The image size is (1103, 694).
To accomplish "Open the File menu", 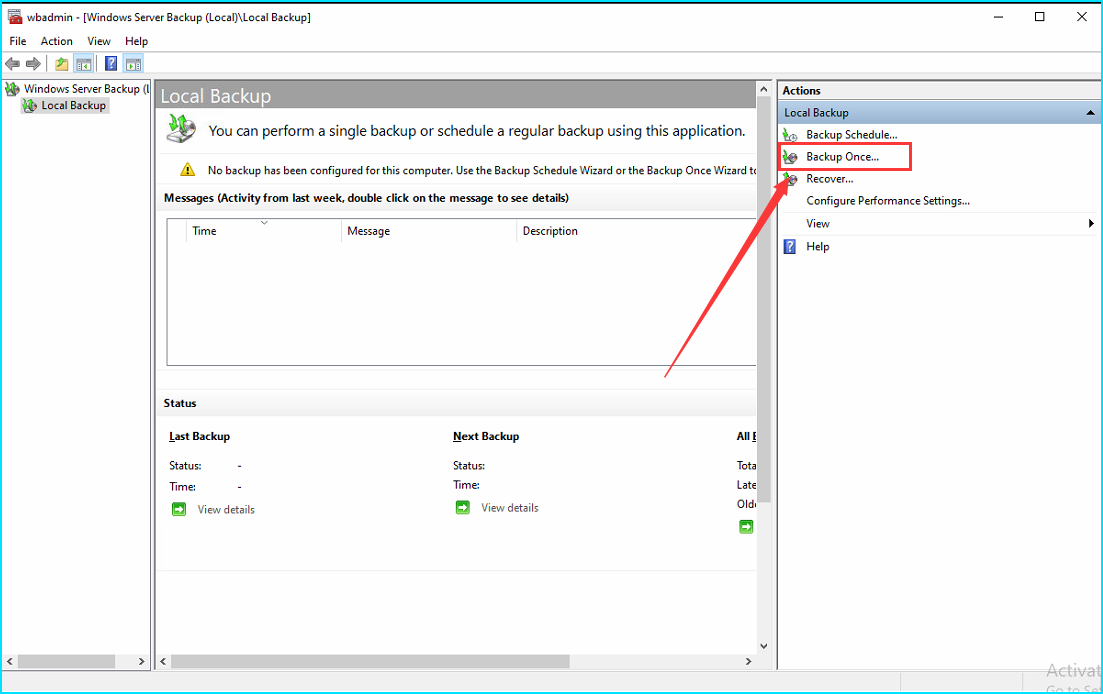I will [x=18, y=41].
